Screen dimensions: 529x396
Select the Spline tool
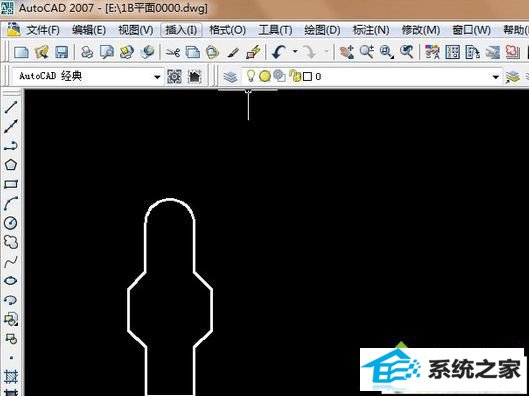pos(11,261)
